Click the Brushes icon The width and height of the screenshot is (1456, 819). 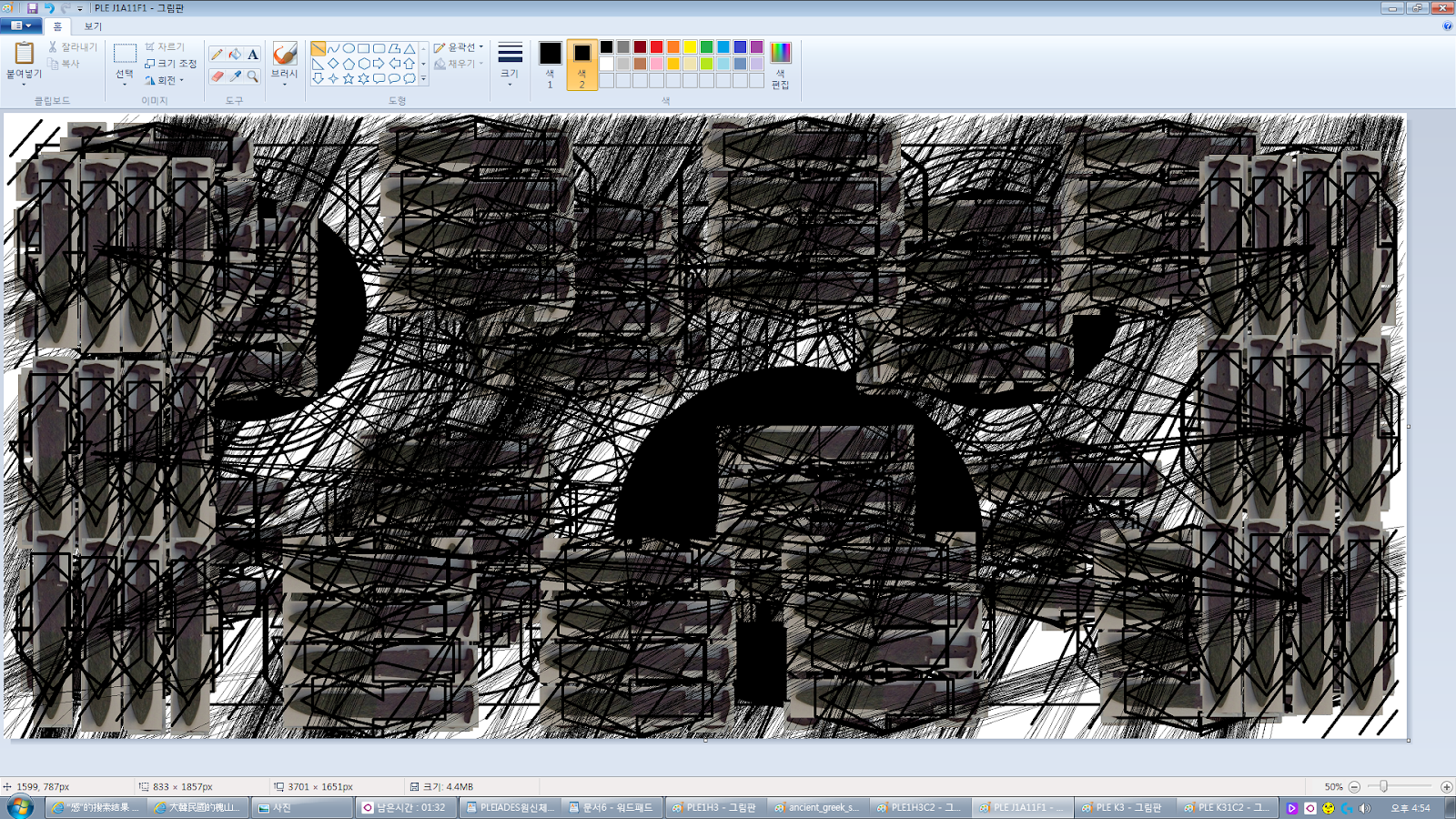pos(285,54)
